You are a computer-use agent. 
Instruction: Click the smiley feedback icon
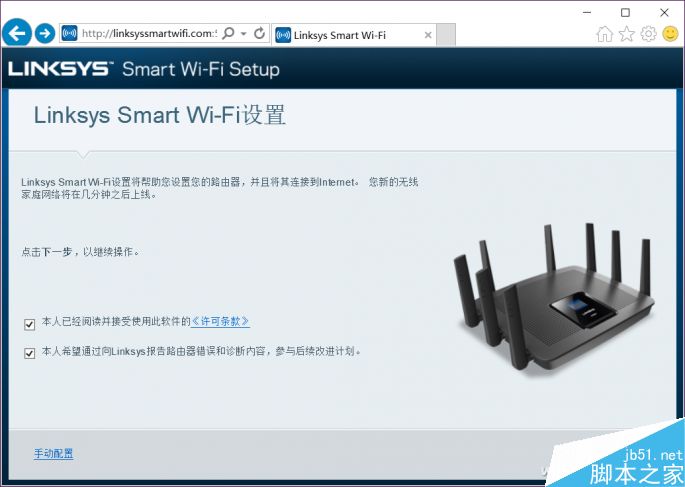(671, 34)
